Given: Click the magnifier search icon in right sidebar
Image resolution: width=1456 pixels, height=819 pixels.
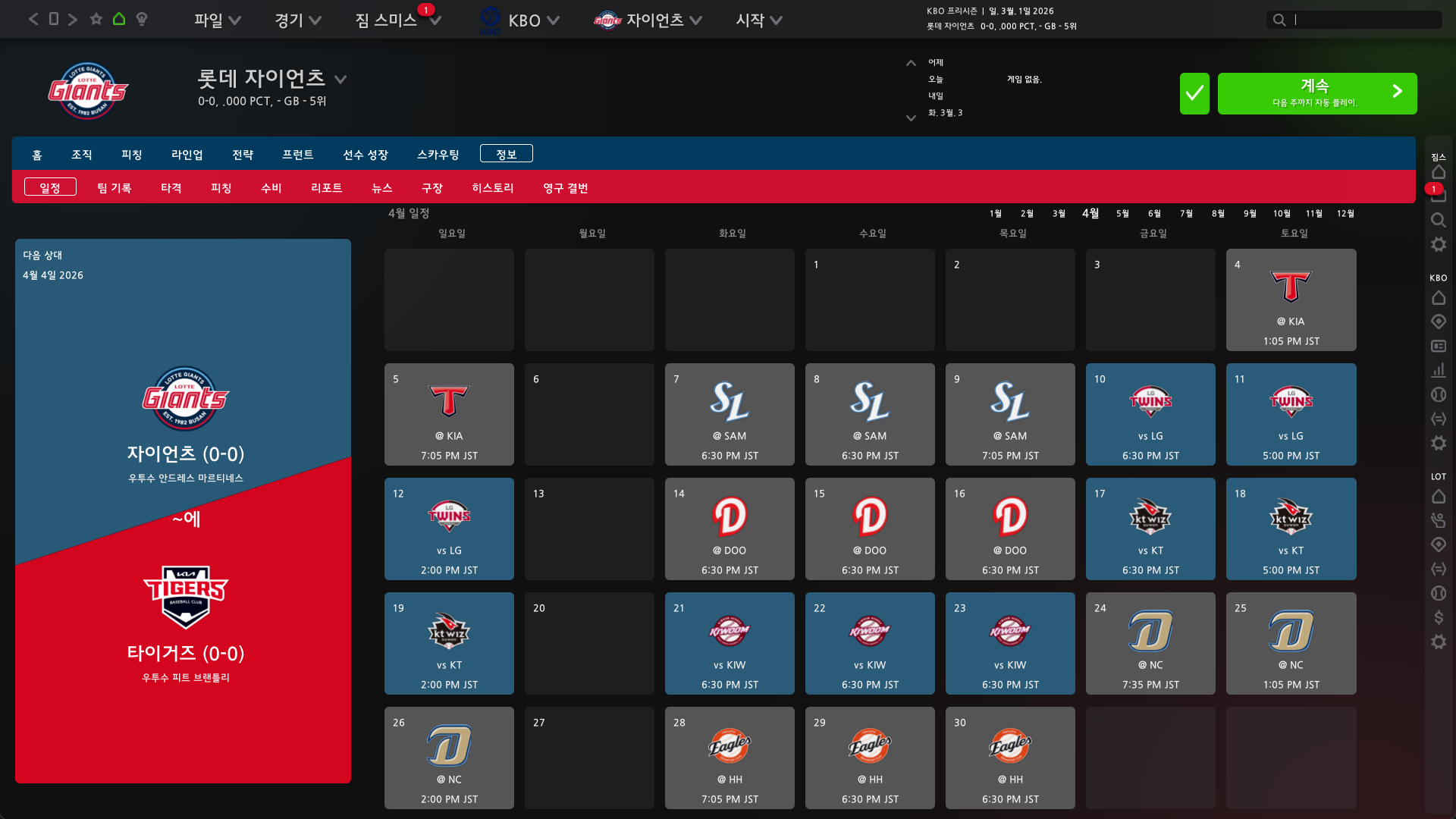Looking at the screenshot, I should coord(1438,220).
